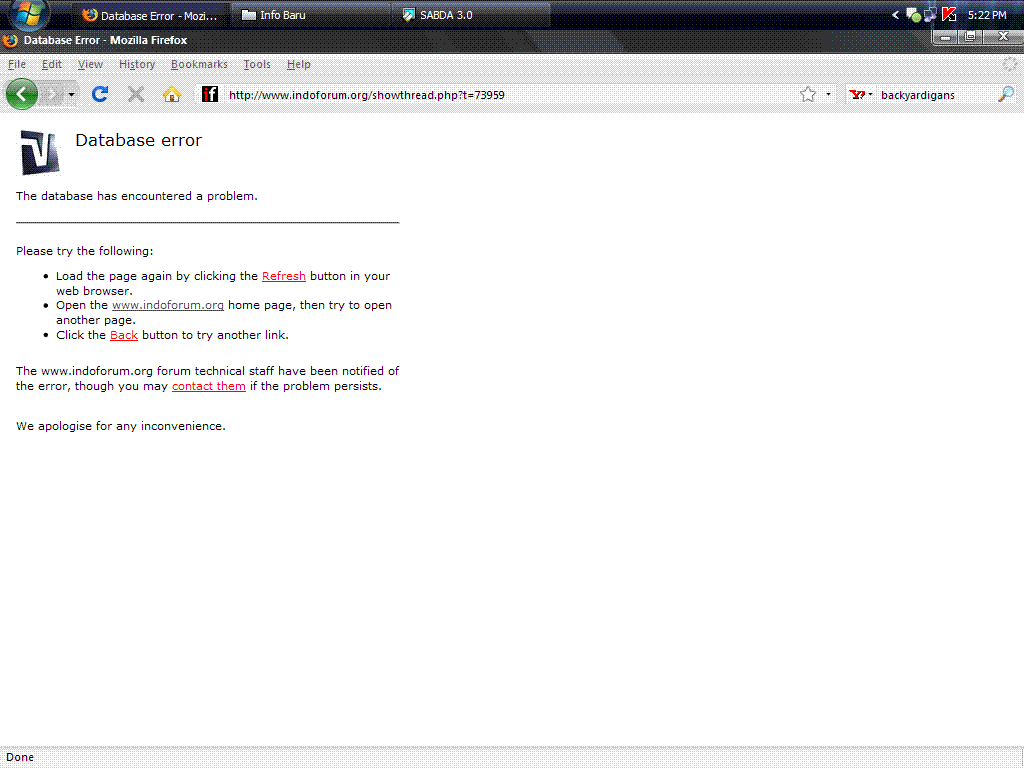This screenshot has height=768, width=1024.
Task: Open the Windows Start orb
Action: click(29, 14)
